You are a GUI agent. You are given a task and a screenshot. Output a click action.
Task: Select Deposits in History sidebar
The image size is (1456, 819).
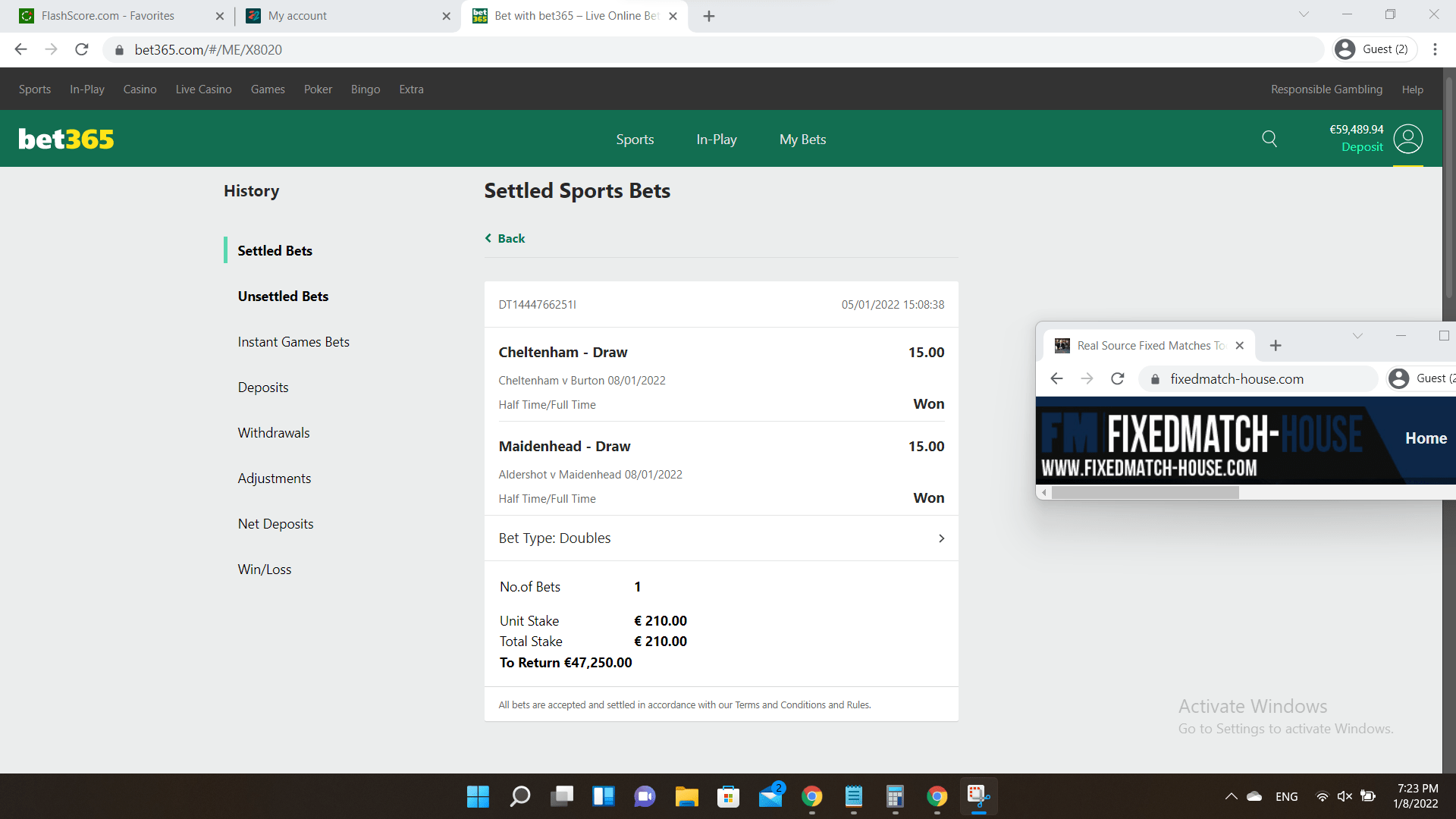coord(263,388)
